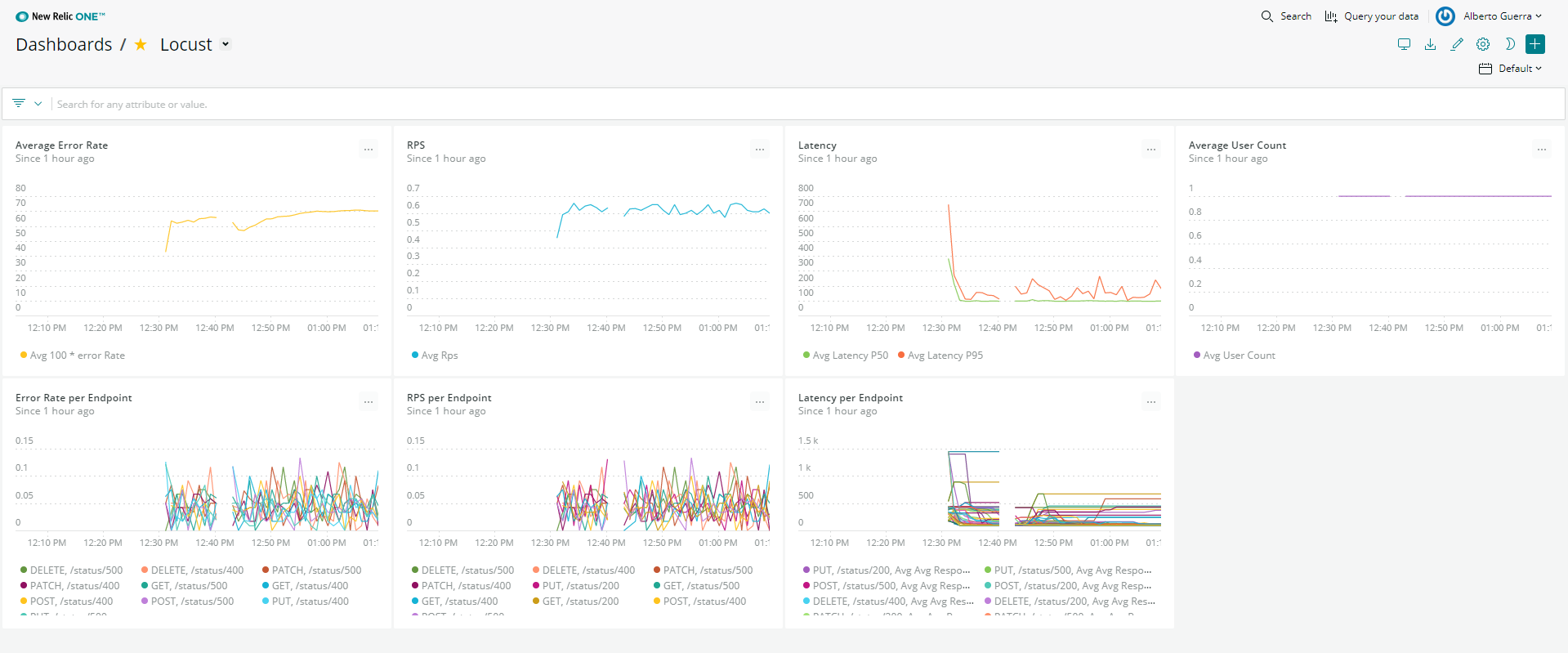Expand the filter bar chevron

click(38, 104)
